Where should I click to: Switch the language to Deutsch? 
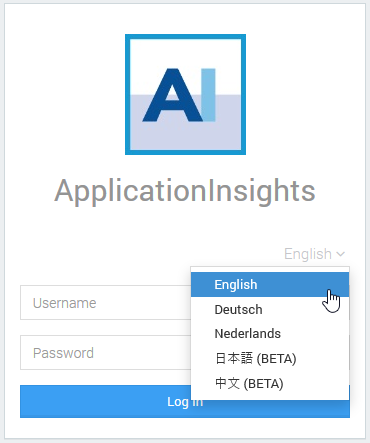pos(270,310)
